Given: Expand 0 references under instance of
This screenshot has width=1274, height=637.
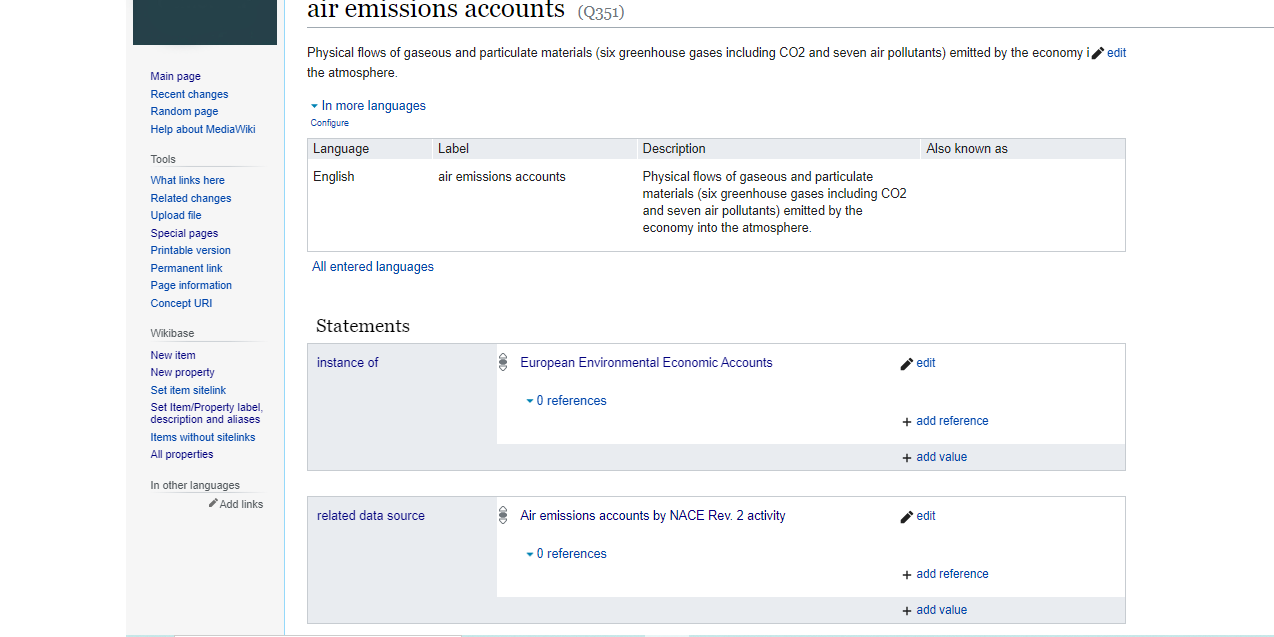Looking at the screenshot, I should click(x=566, y=401).
